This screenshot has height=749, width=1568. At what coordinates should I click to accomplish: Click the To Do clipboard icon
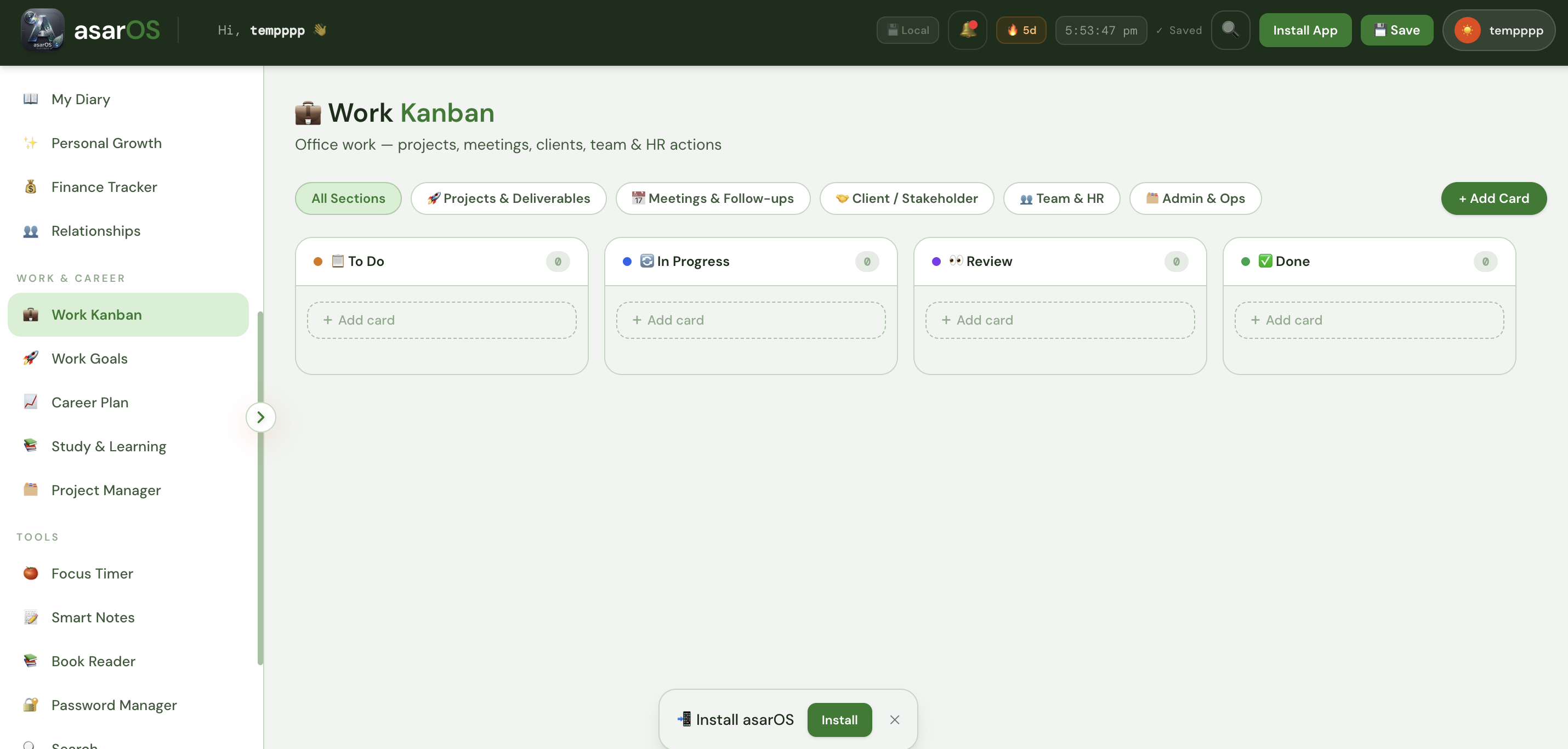(x=338, y=261)
